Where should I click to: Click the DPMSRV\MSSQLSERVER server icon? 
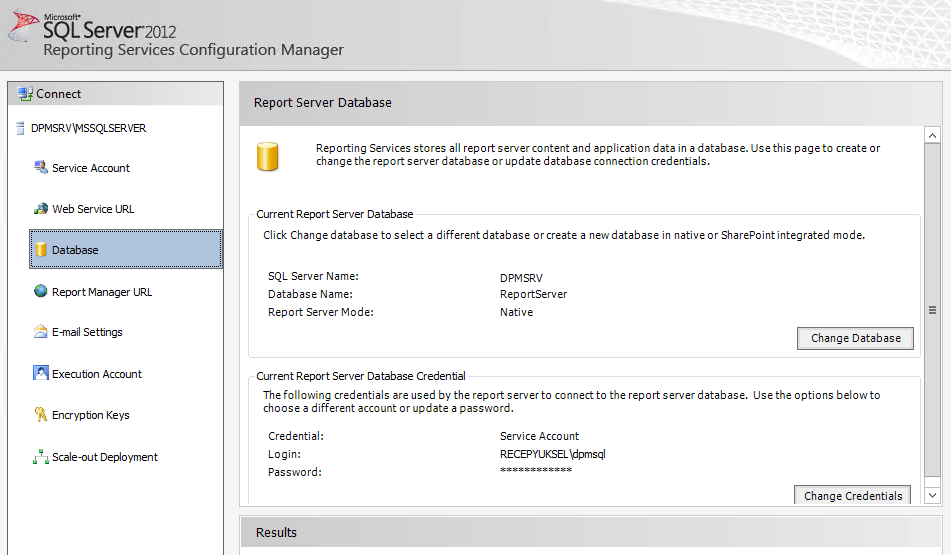pos(20,128)
